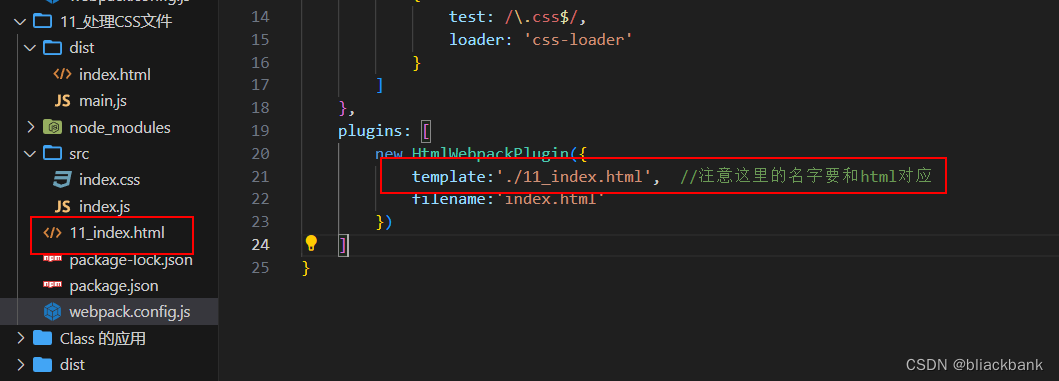This screenshot has width=1059, height=381.
Task: Click the node_modules folder icon
Action: [52, 127]
